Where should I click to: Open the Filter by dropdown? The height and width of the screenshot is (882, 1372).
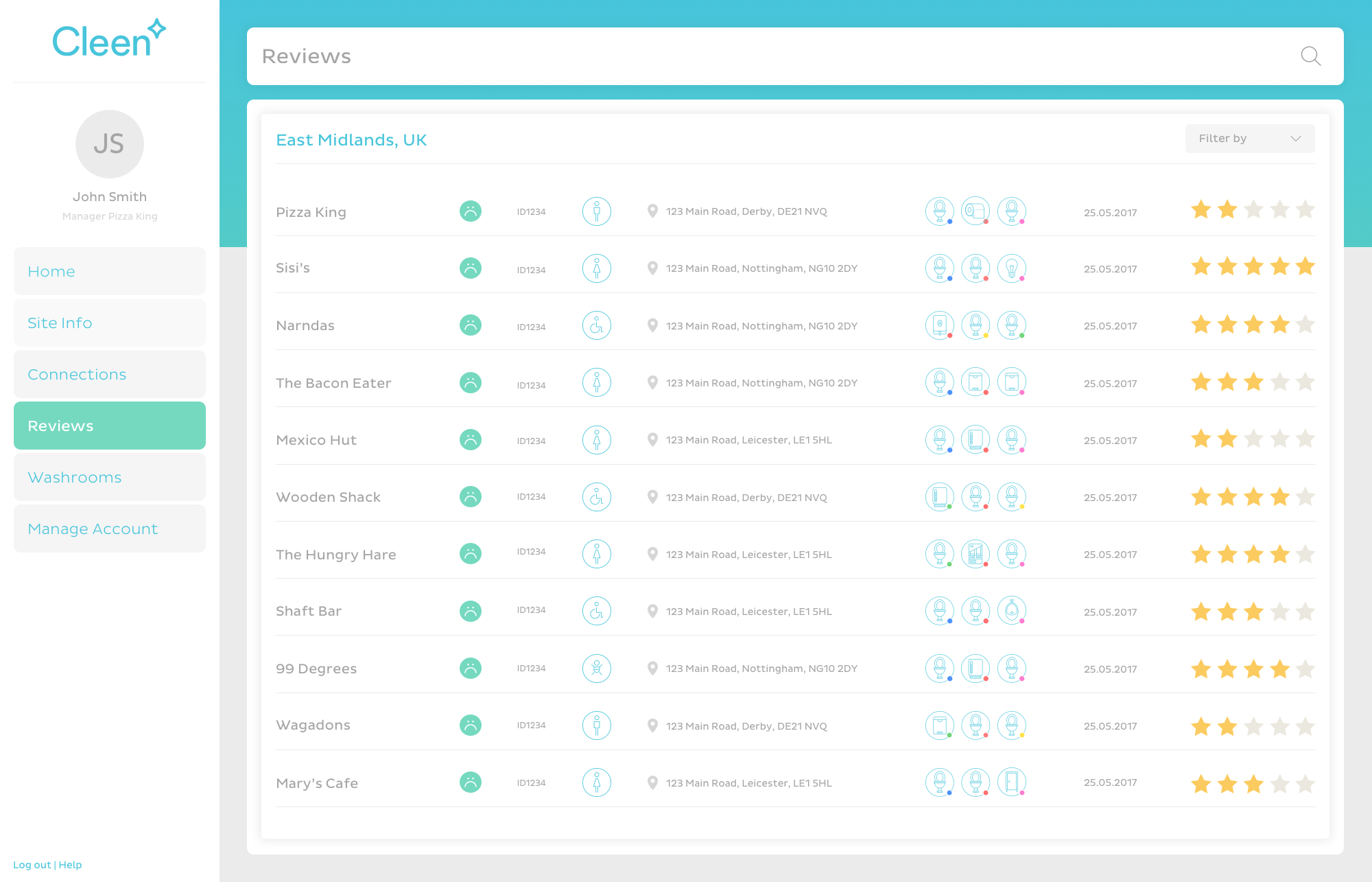coord(1249,139)
